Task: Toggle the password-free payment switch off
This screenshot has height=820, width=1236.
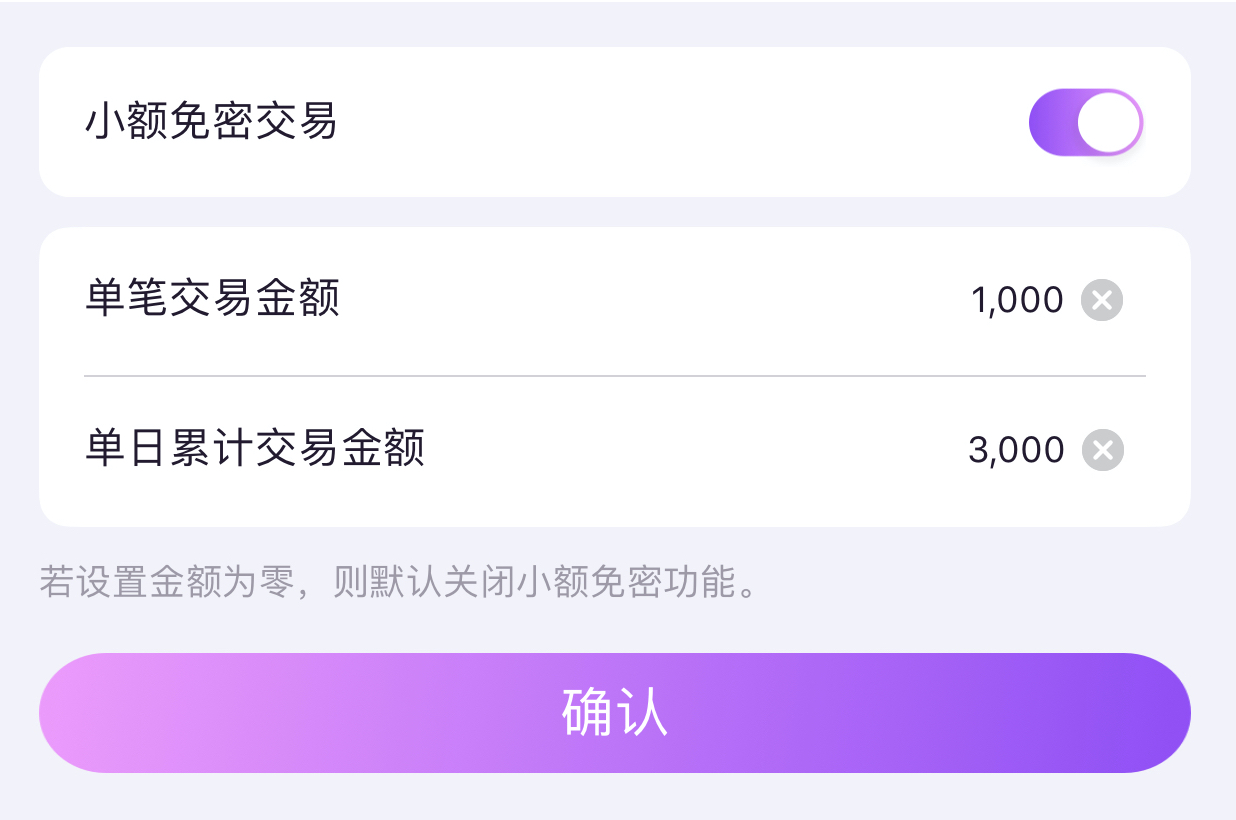Action: coord(1085,121)
